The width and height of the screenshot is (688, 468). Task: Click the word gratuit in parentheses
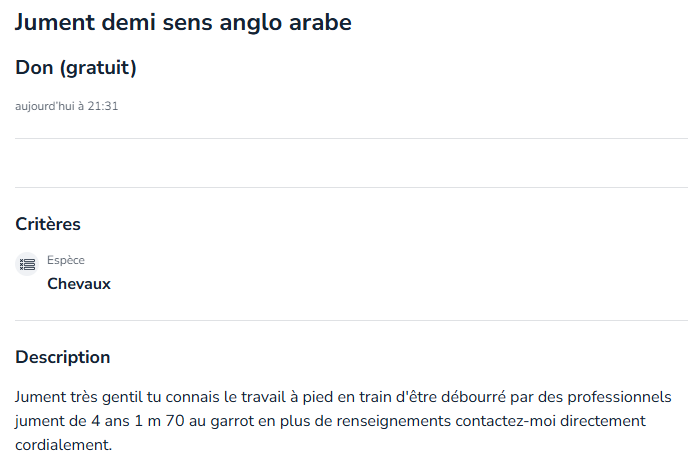(98, 68)
